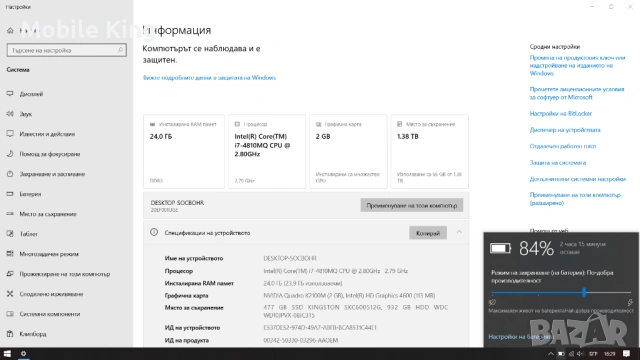
Task: Click the device ID value E537DE52
Action: (x=320, y=328)
